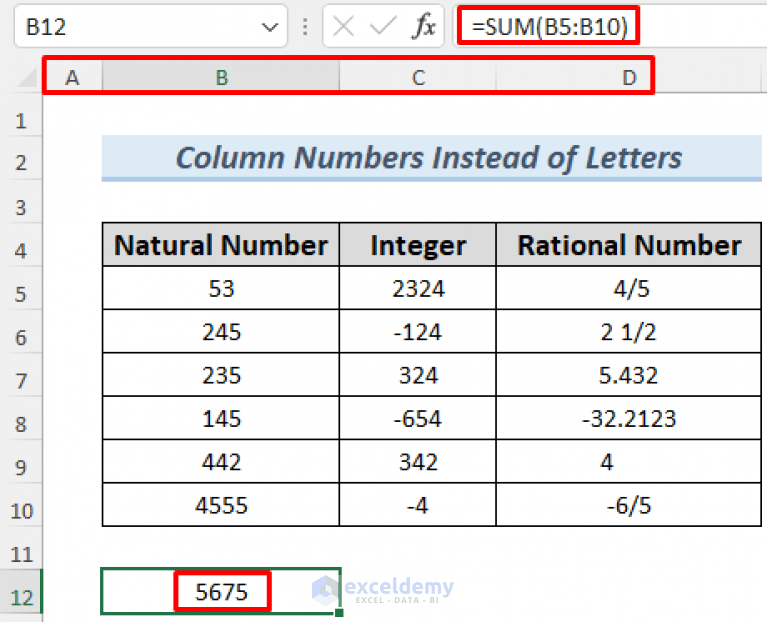This screenshot has height=622, width=767.
Task: Click the title 'Column Numbers Instead of Letters'
Action: 429,158
